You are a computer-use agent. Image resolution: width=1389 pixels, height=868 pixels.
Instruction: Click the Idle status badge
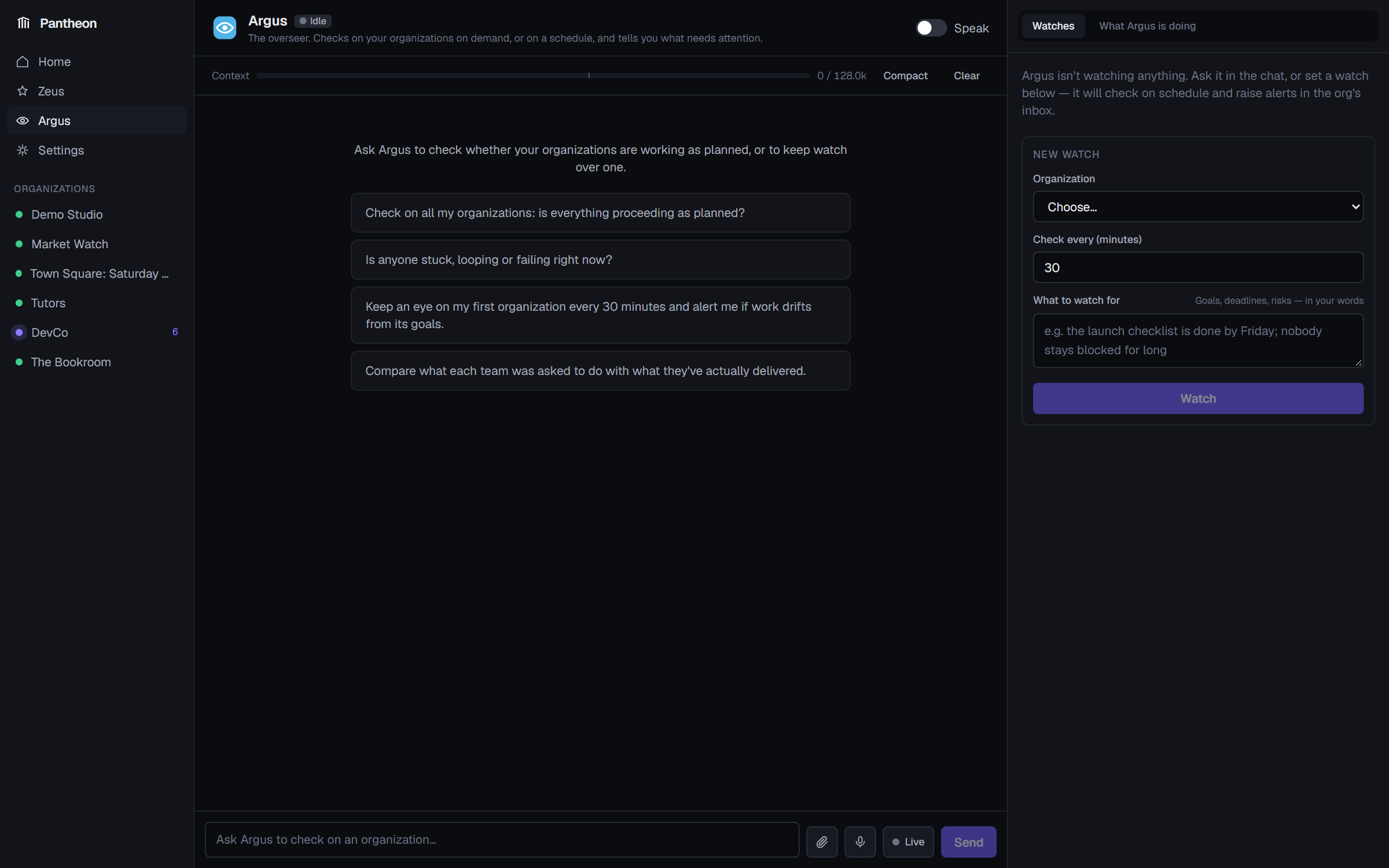313,21
